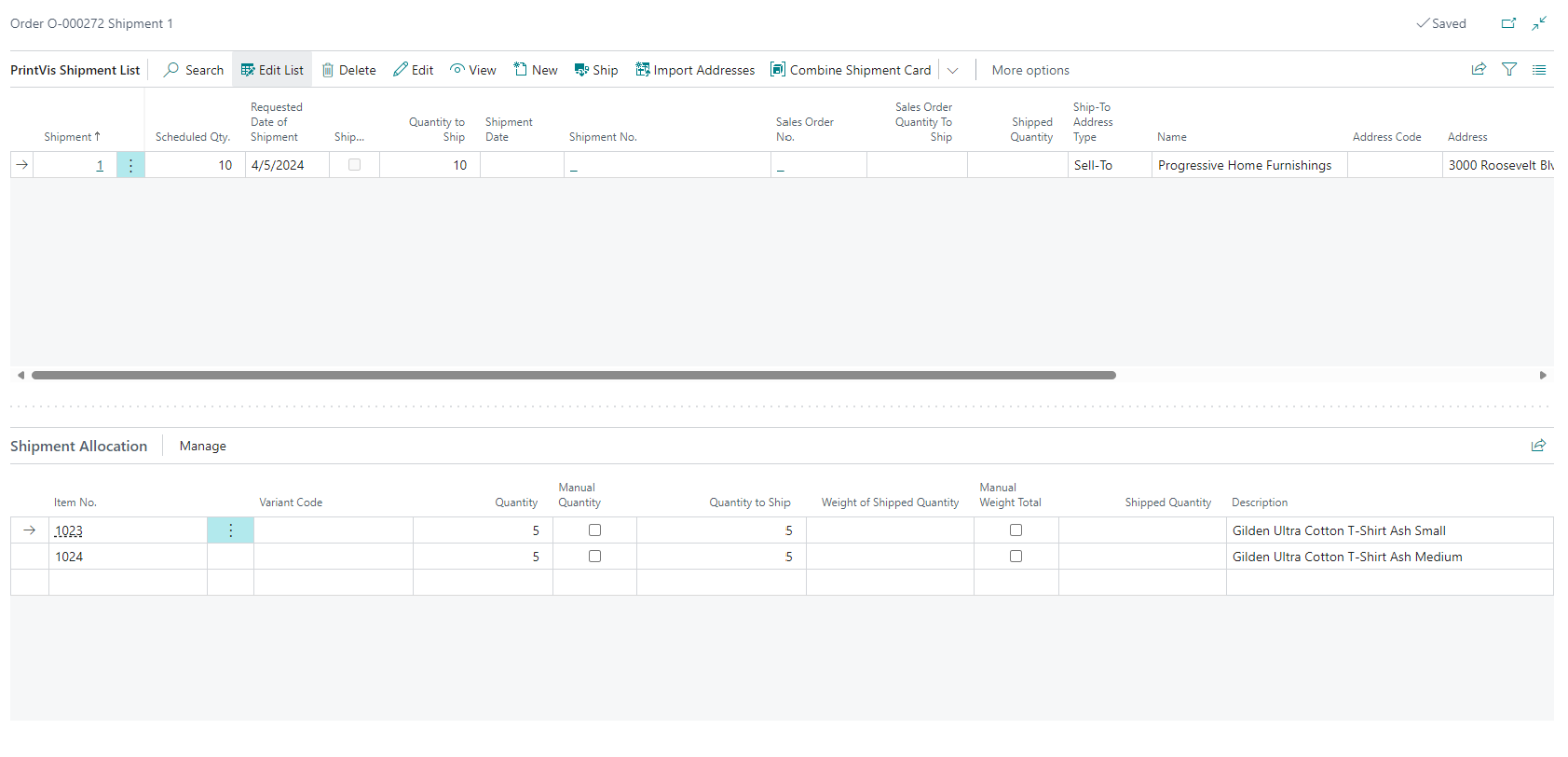Click the Combine Shipment Card icon
The image size is (1568, 757).
pos(778,70)
